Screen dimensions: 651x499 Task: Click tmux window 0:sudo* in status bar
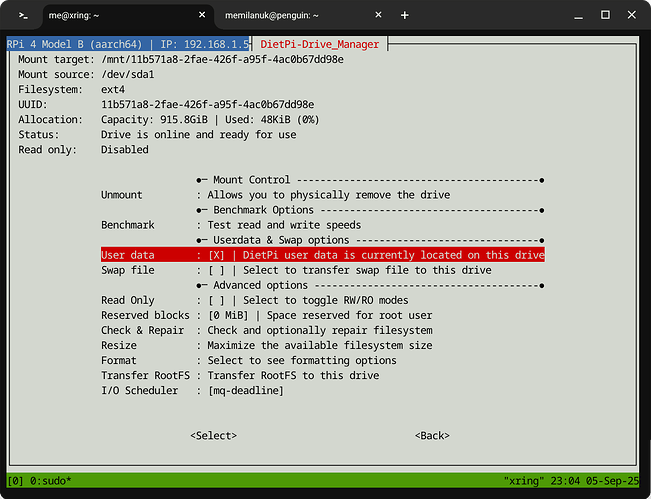click(51, 481)
